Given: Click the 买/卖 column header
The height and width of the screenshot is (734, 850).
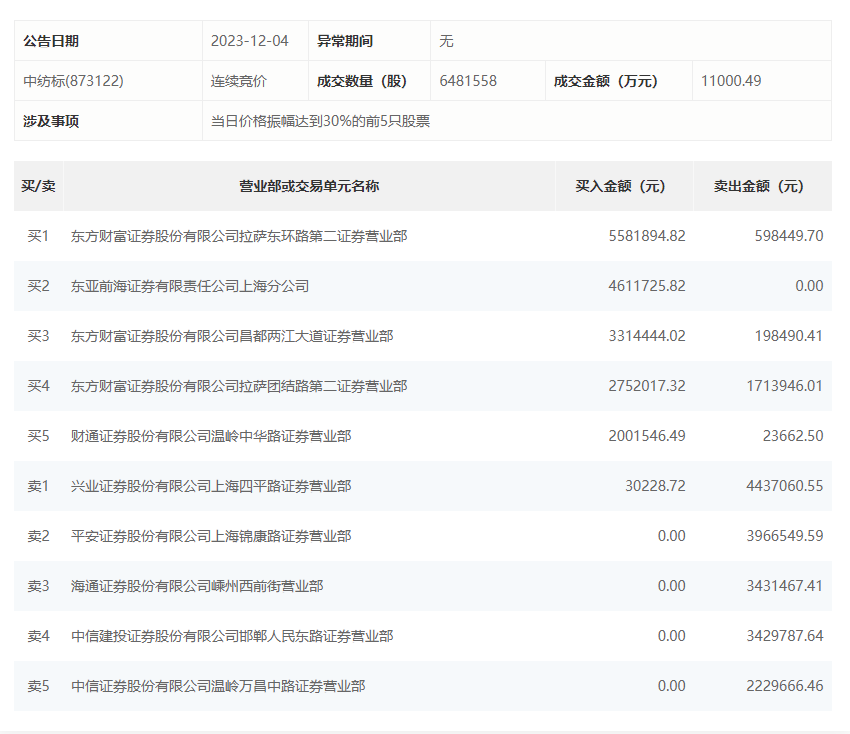Looking at the screenshot, I should 39,186.
